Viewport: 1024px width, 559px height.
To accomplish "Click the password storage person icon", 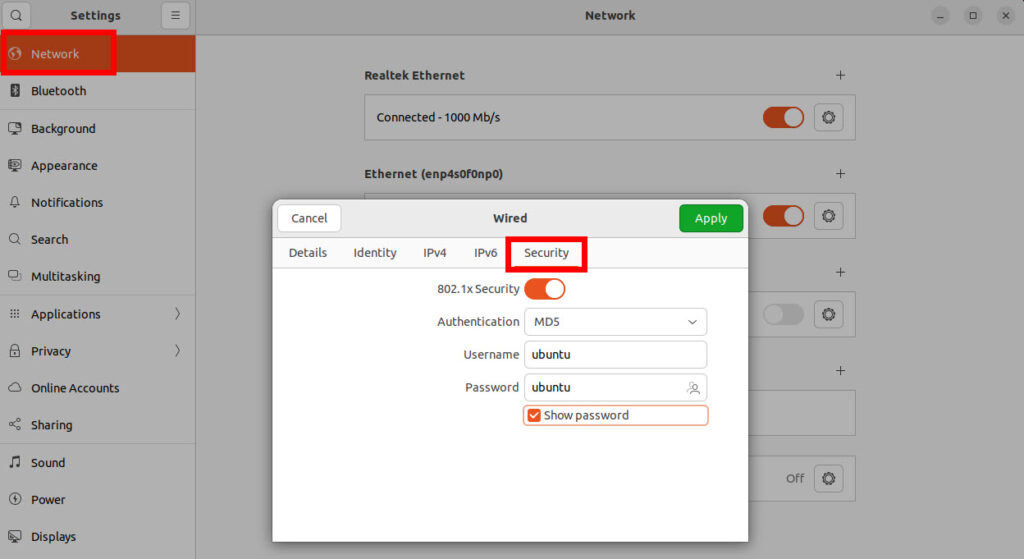I will (x=694, y=388).
